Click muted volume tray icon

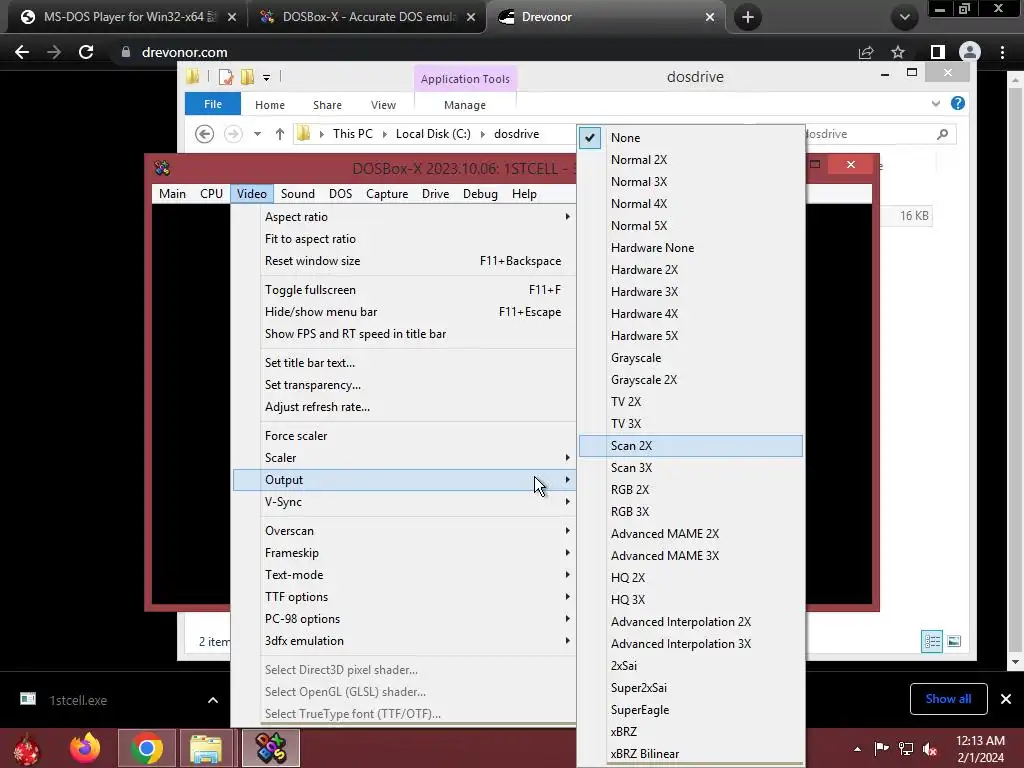pyautogui.click(x=930, y=749)
